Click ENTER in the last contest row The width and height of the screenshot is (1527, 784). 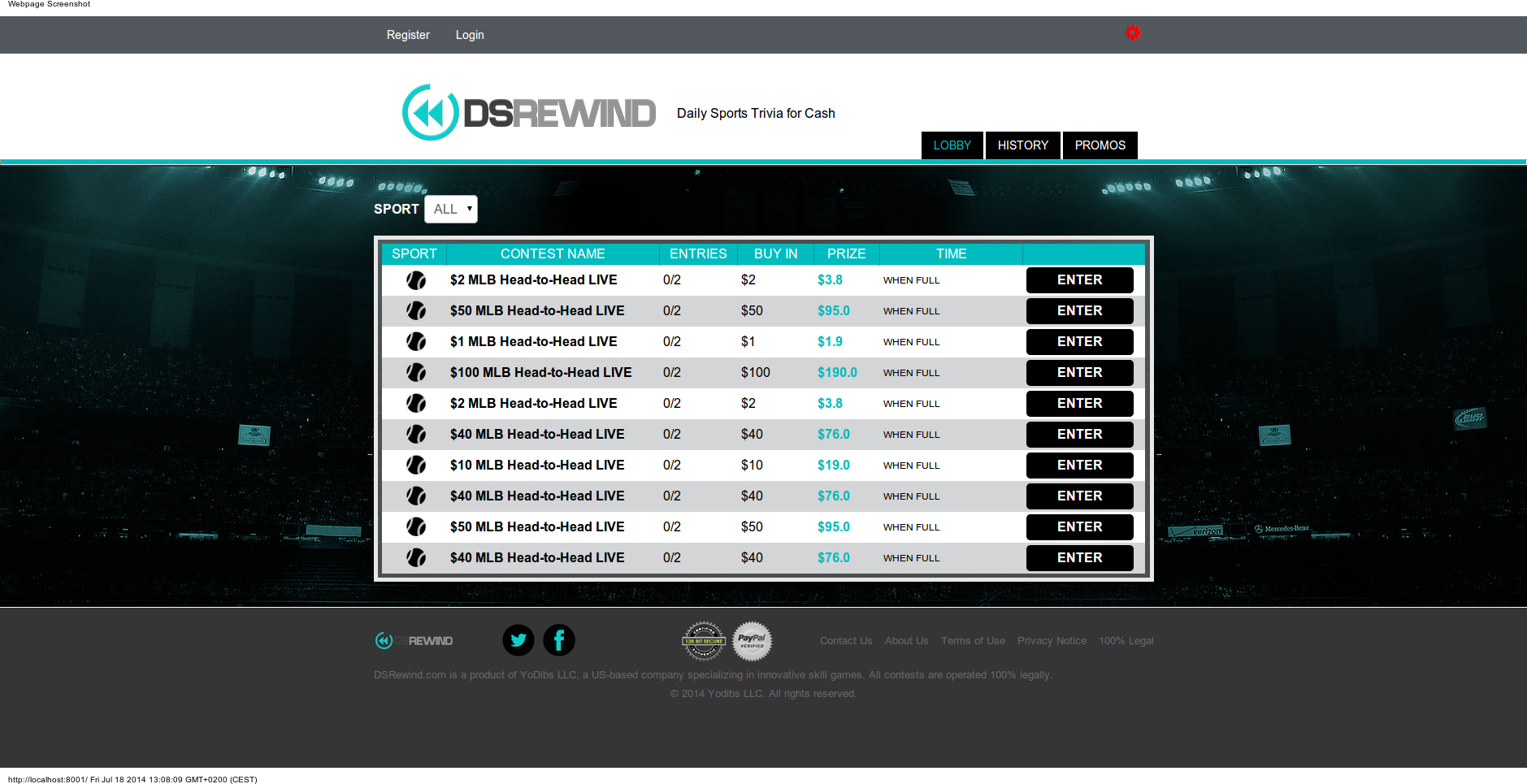coord(1080,558)
